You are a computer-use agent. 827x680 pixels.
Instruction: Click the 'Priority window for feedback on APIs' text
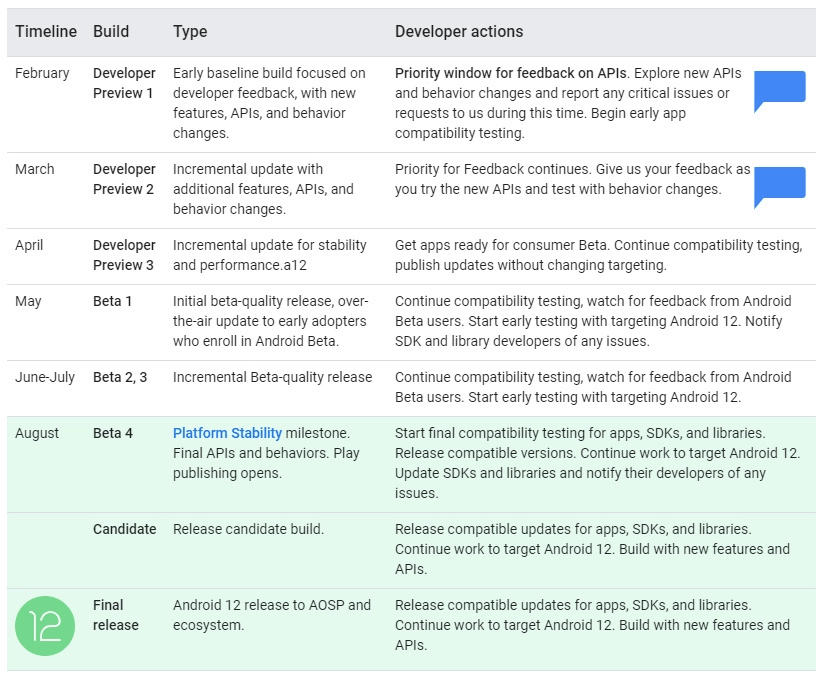(511, 73)
